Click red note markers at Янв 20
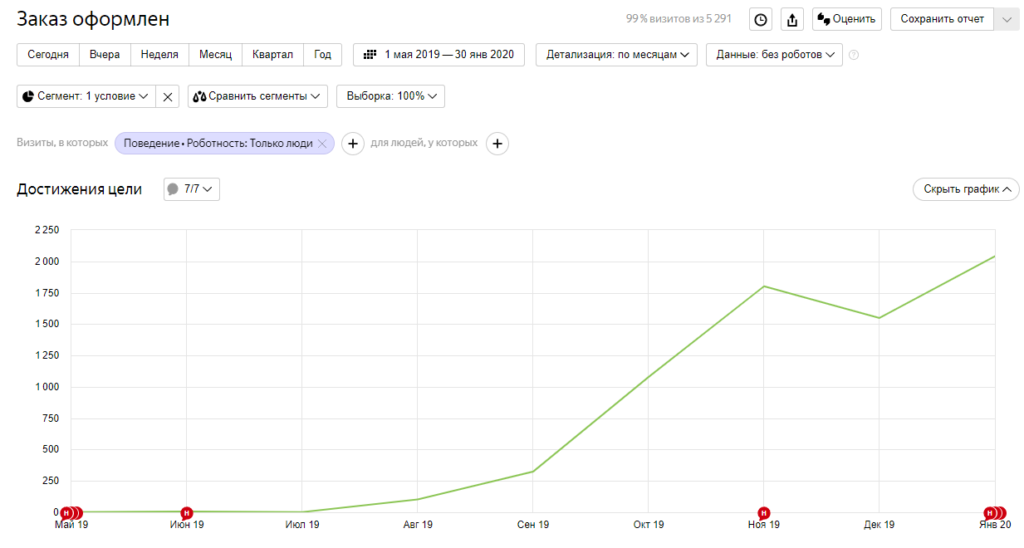Image resolution: width=1024 pixels, height=548 pixels. 995,513
